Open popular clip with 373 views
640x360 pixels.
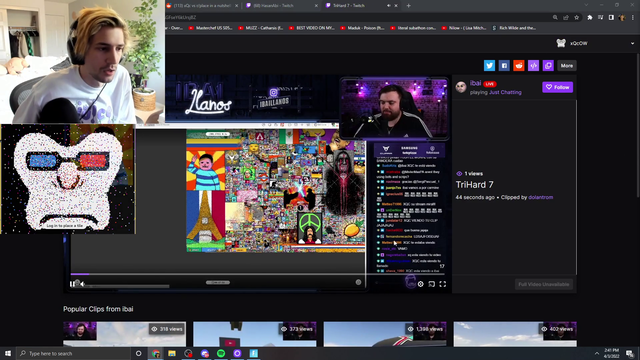tap(255, 334)
